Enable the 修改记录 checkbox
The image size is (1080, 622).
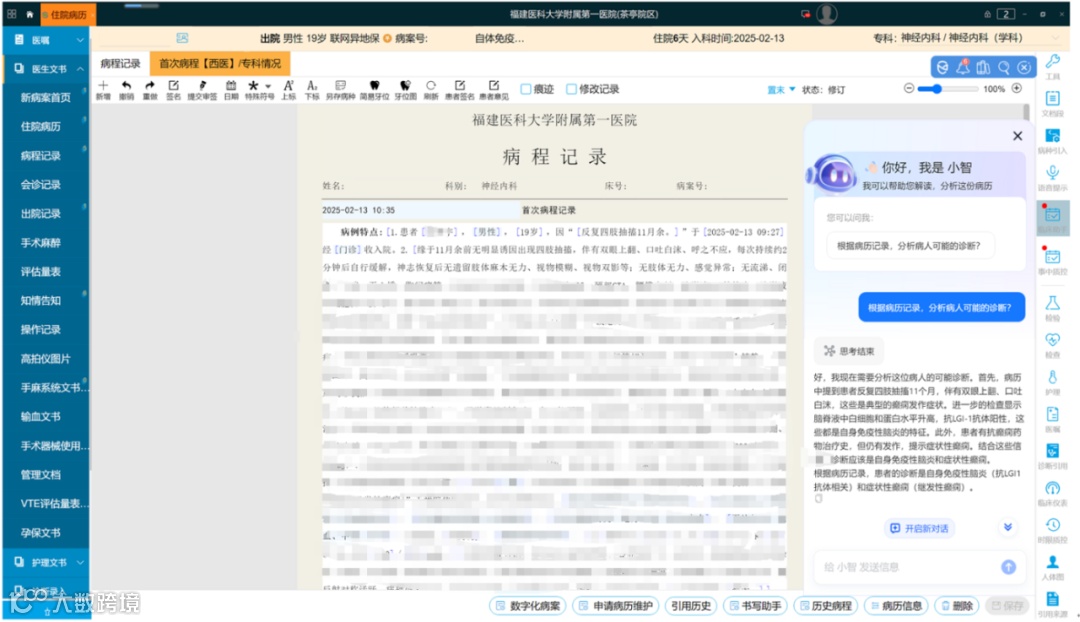(571, 89)
